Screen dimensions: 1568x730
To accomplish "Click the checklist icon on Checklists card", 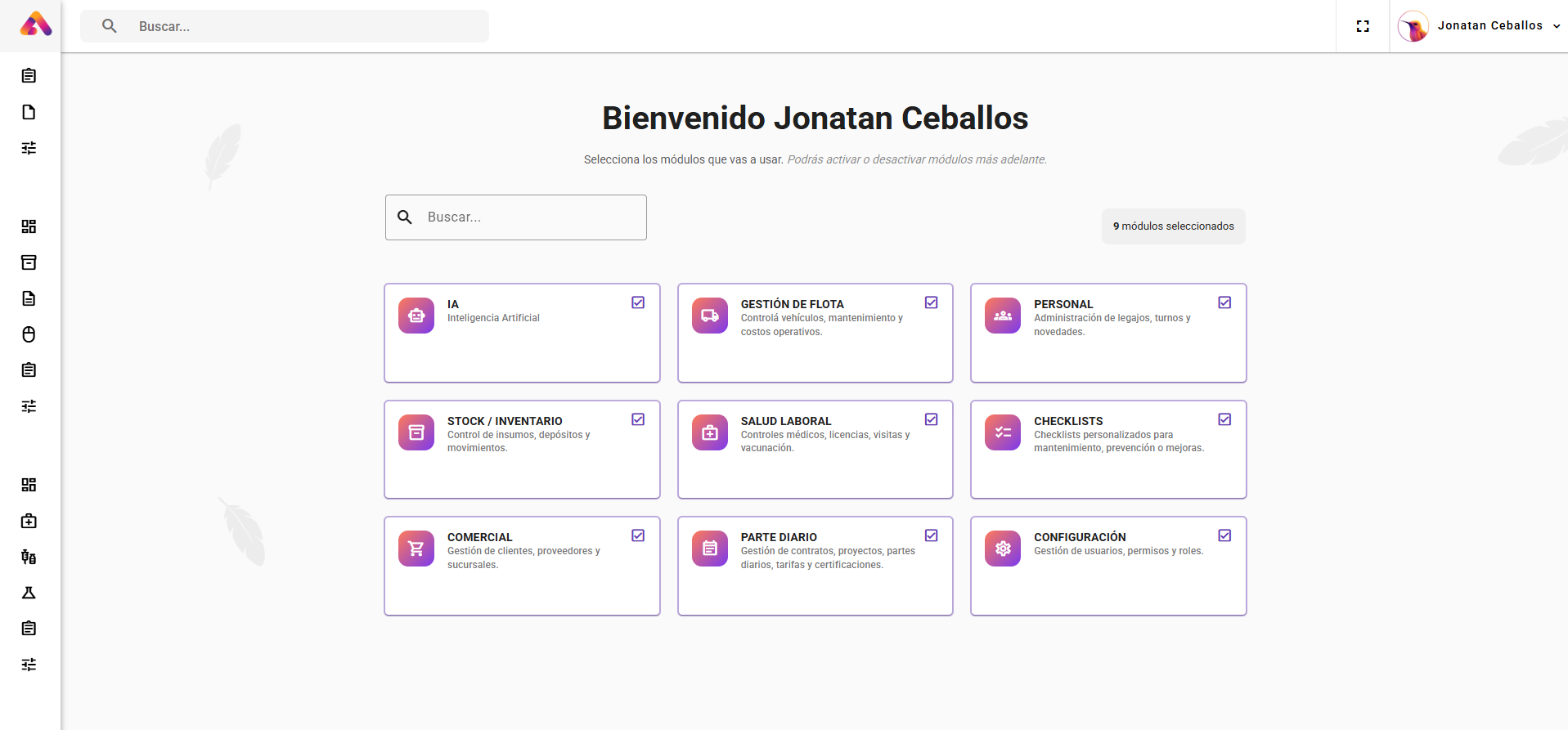I will coord(1003,432).
